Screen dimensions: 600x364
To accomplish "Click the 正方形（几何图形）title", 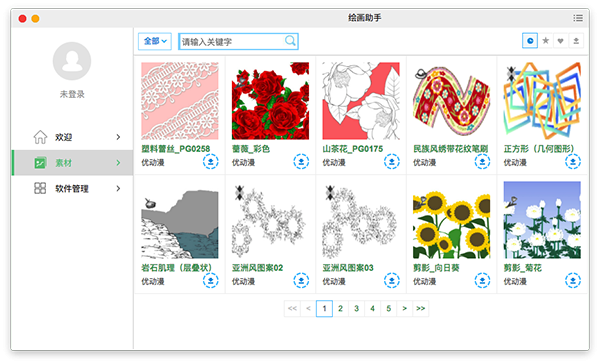I will coord(540,149).
